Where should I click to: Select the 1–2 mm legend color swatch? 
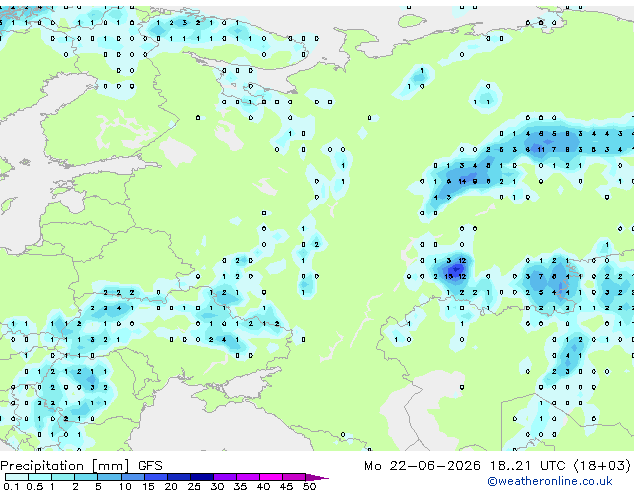click(x=63, y=477)
